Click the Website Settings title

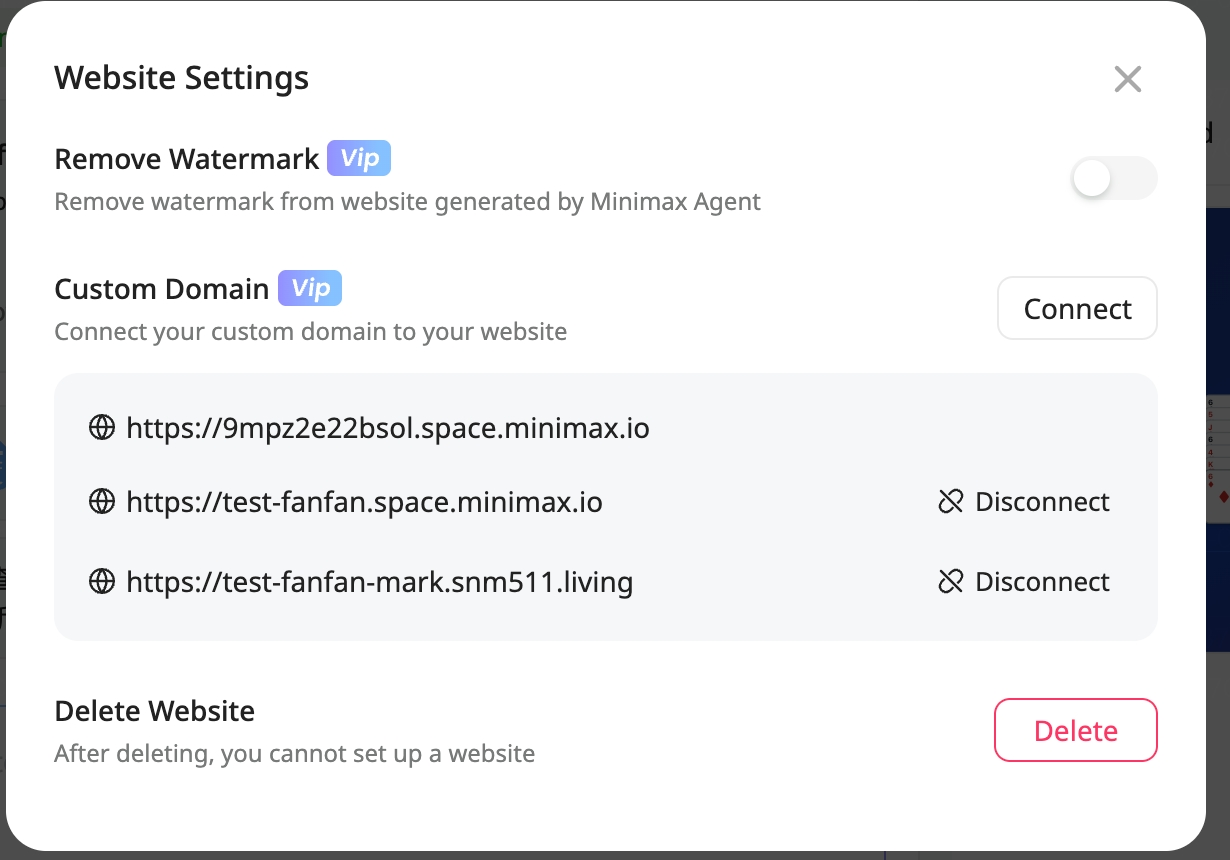coord(181,78)
